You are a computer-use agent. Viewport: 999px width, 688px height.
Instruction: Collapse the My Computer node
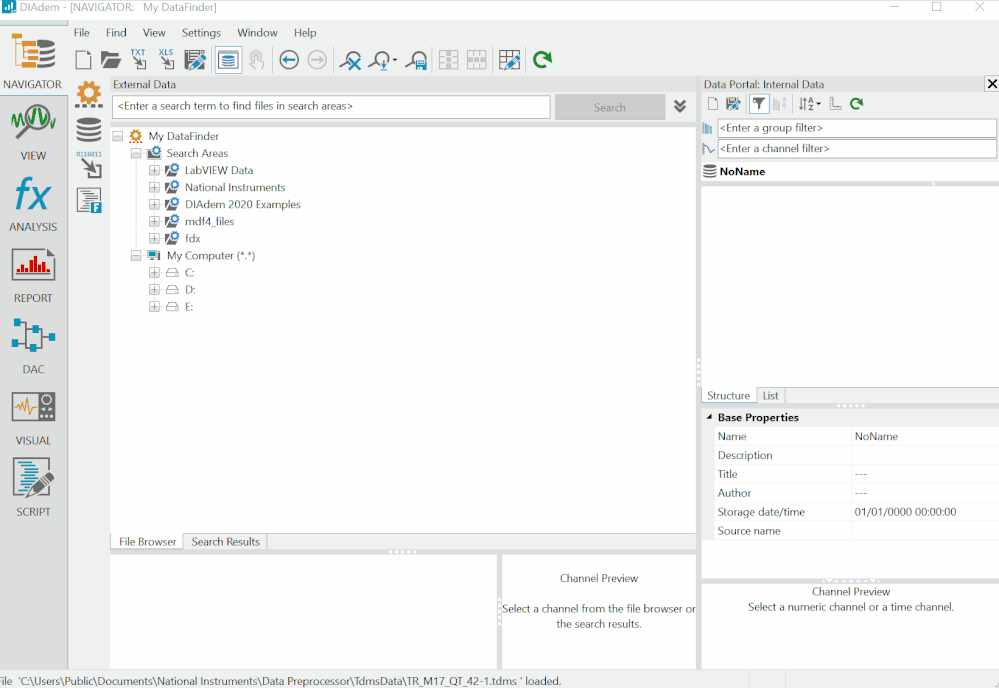pos(136,255)
